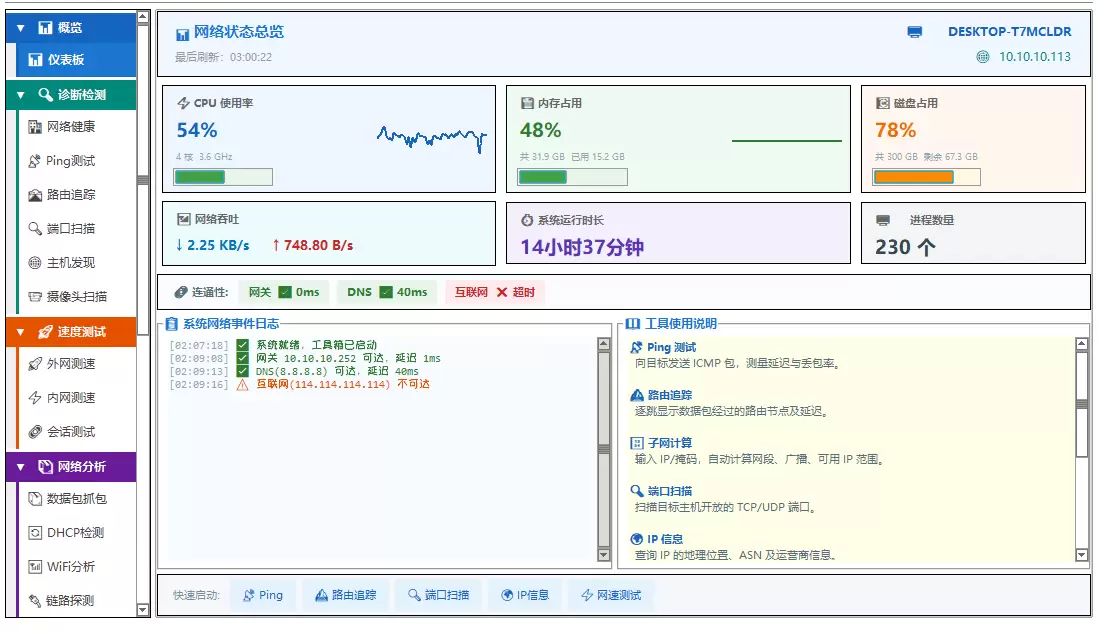The width and height of the screenshot is (1097, 632).
Task: Click the 连通性 link icon
Action: [181, 293]
